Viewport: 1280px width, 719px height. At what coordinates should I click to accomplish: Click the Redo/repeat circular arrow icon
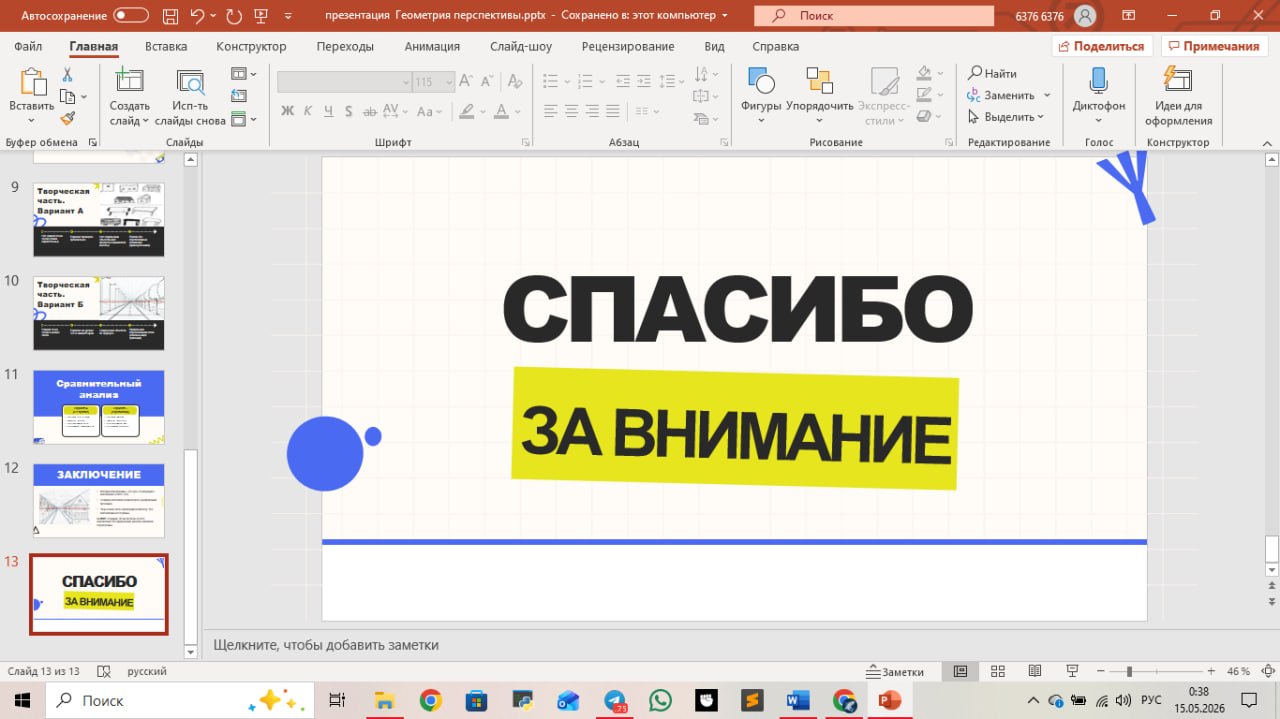click(233, 16)
